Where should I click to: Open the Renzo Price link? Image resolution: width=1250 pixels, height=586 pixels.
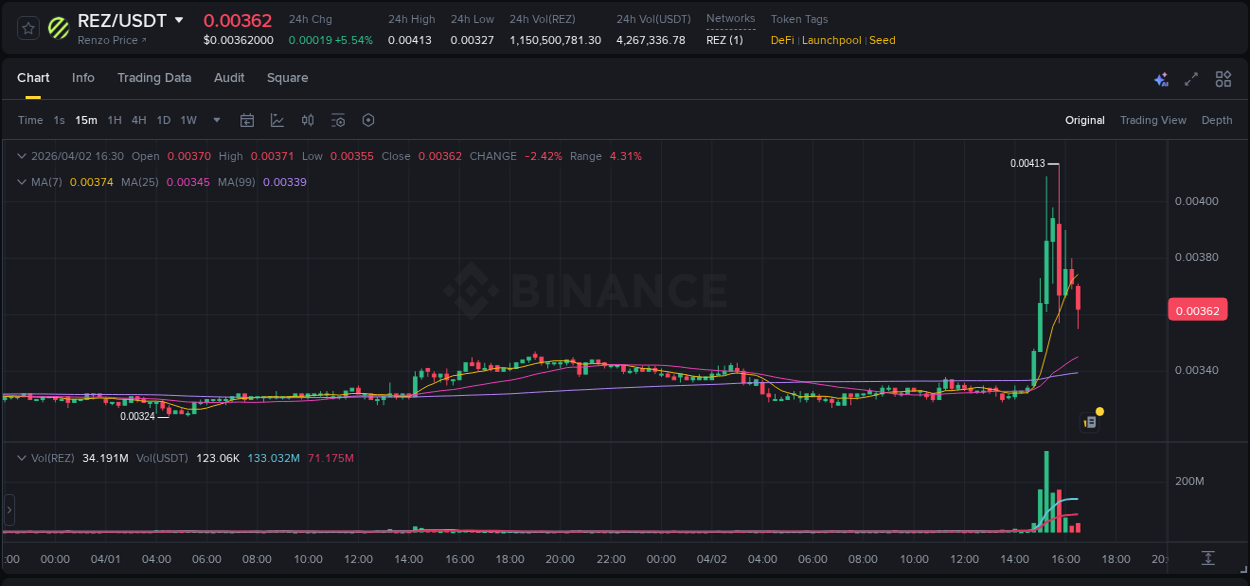pyautogui.click(x=107, y=41)
